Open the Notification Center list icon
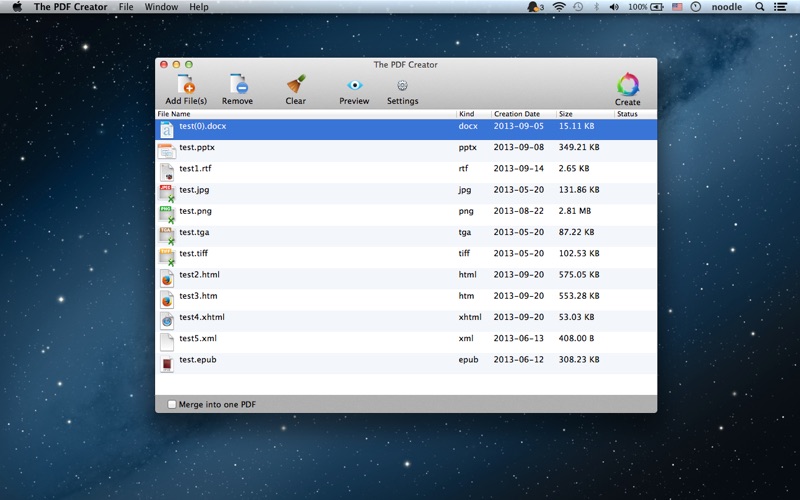The image size is (800, 500). pyautogui.click(x=780, y=7)
